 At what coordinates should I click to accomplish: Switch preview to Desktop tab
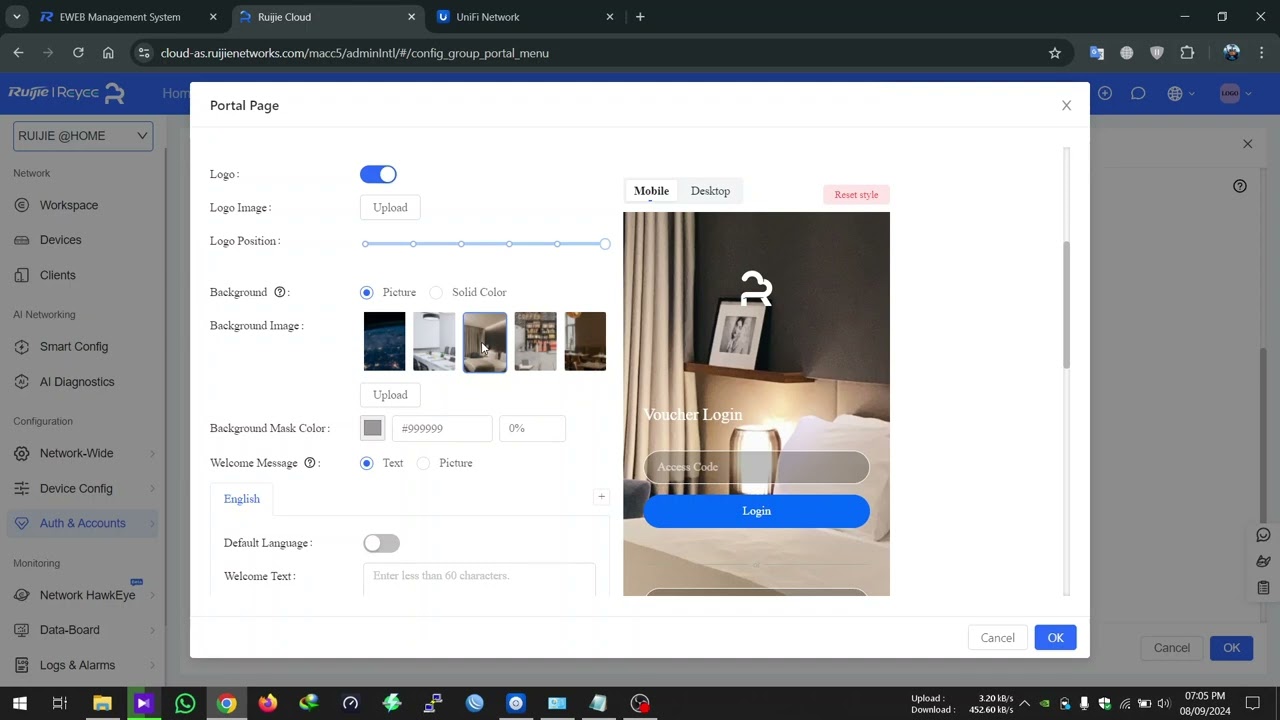point(710,191)
